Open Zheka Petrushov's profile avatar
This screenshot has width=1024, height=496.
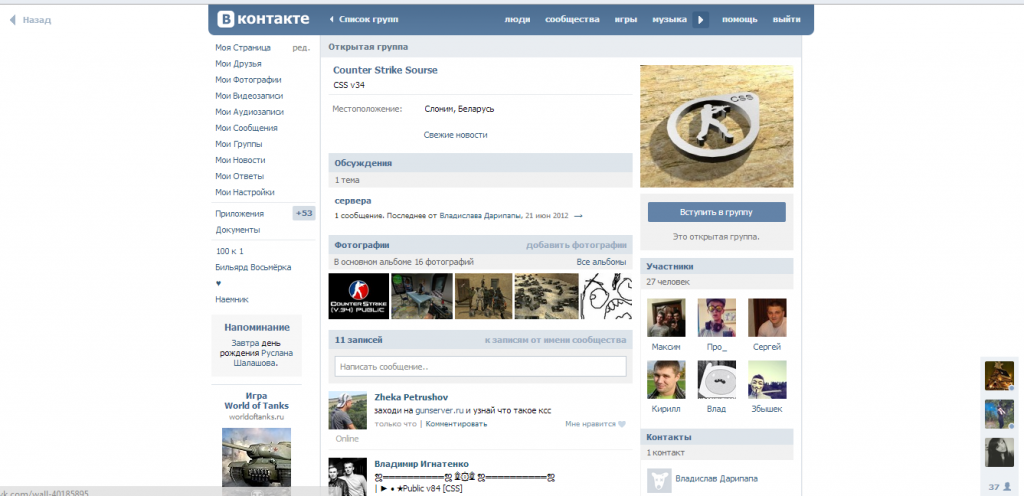coord(347,411)
